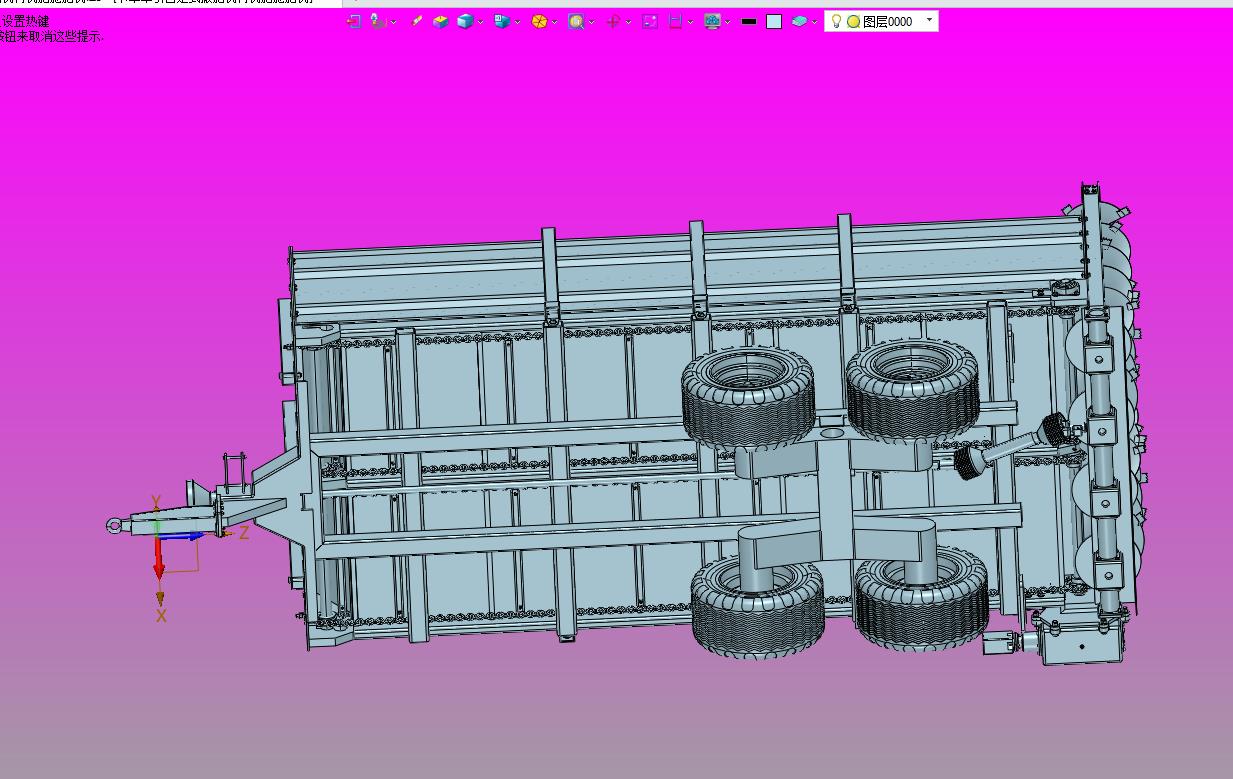Click the orange faceted sphere render icon

[x=539, y=21]
